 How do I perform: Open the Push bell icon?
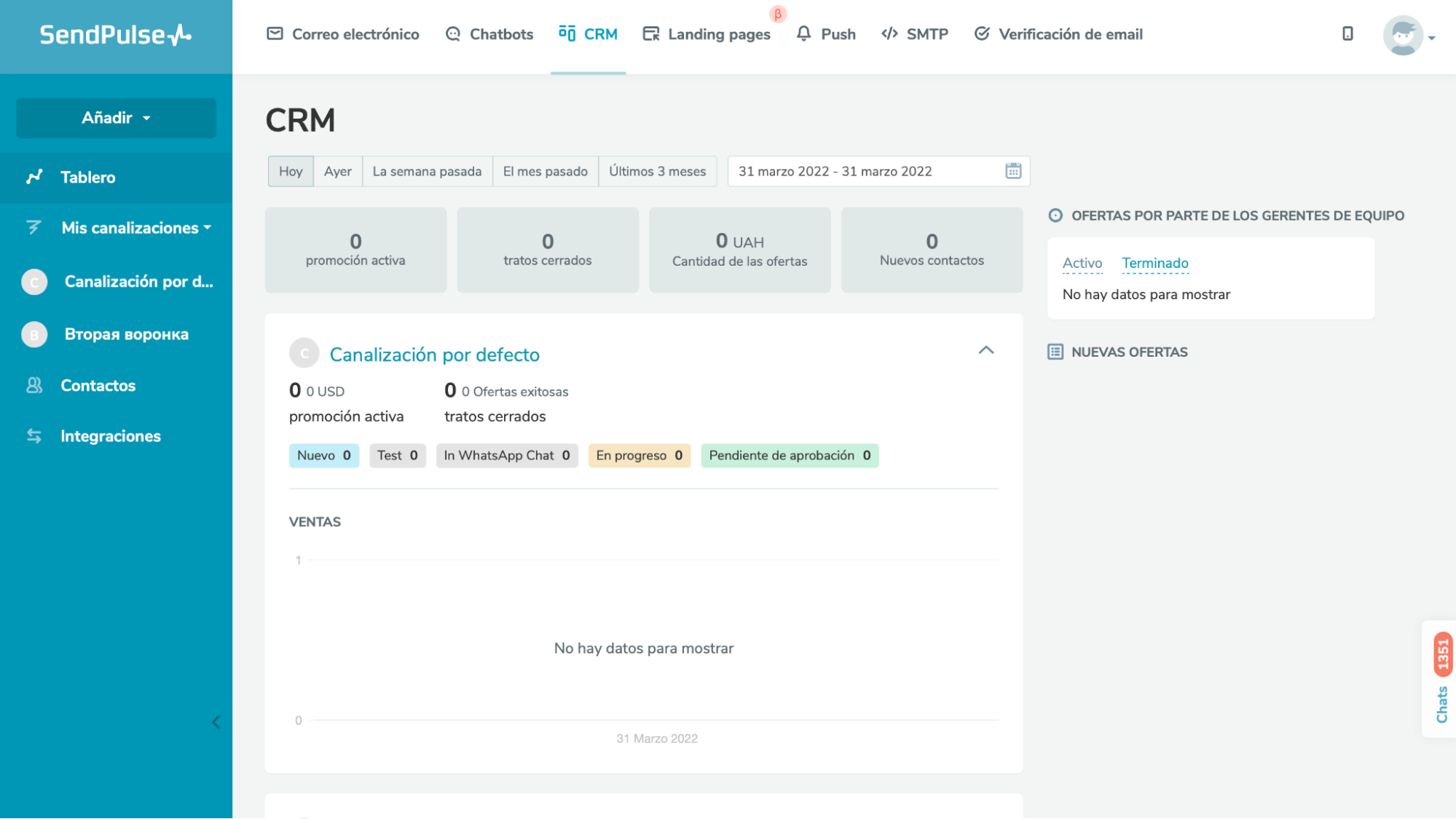coord(803,34)
